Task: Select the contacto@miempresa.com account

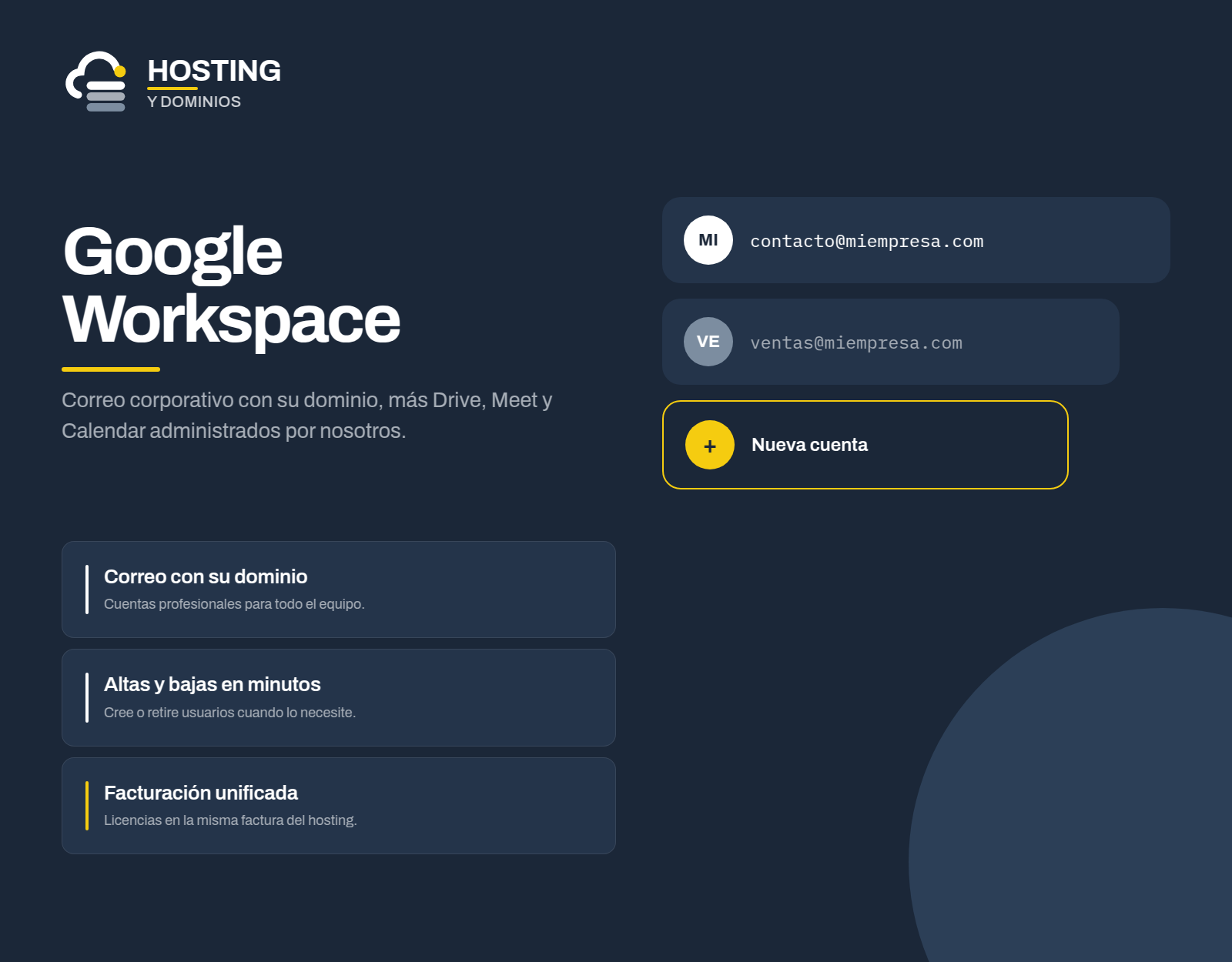Action: 916,240
